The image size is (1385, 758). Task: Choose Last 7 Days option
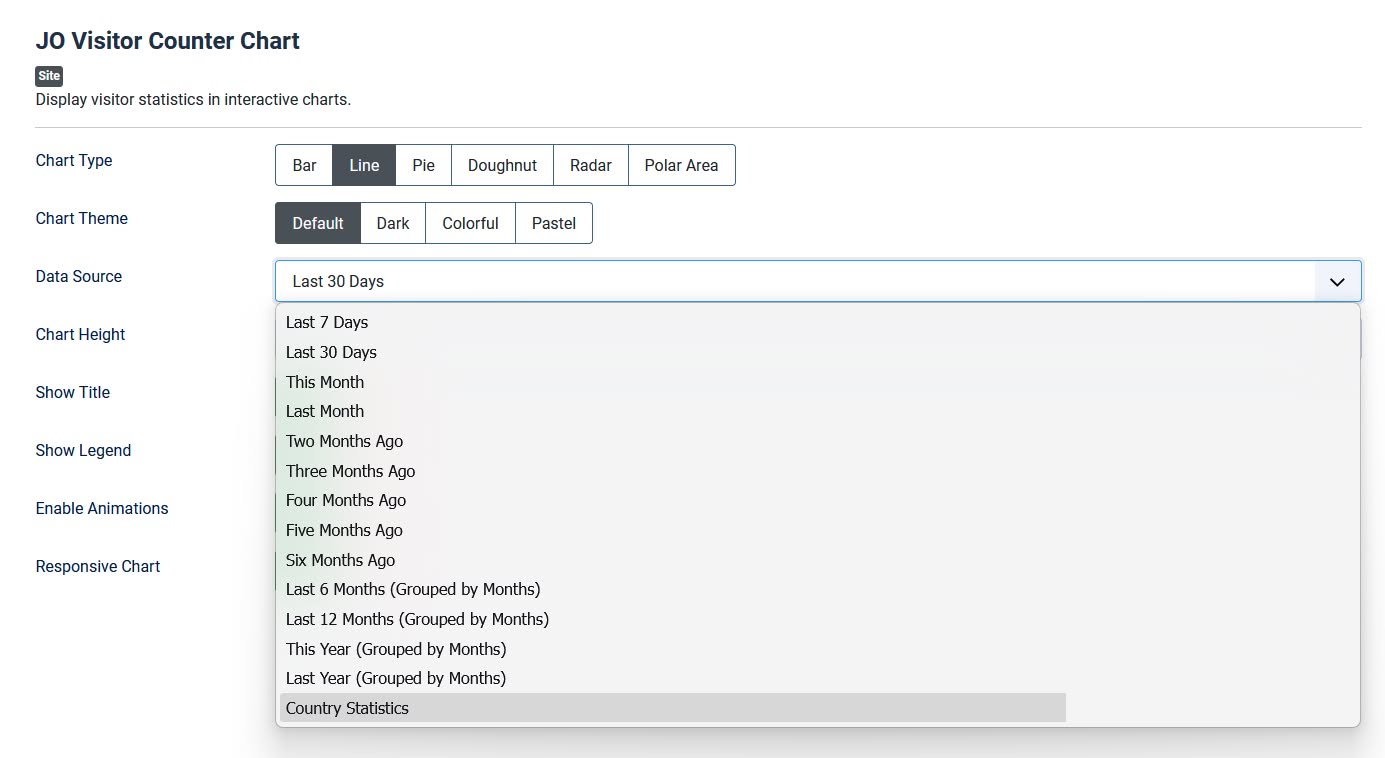[327, 322]
